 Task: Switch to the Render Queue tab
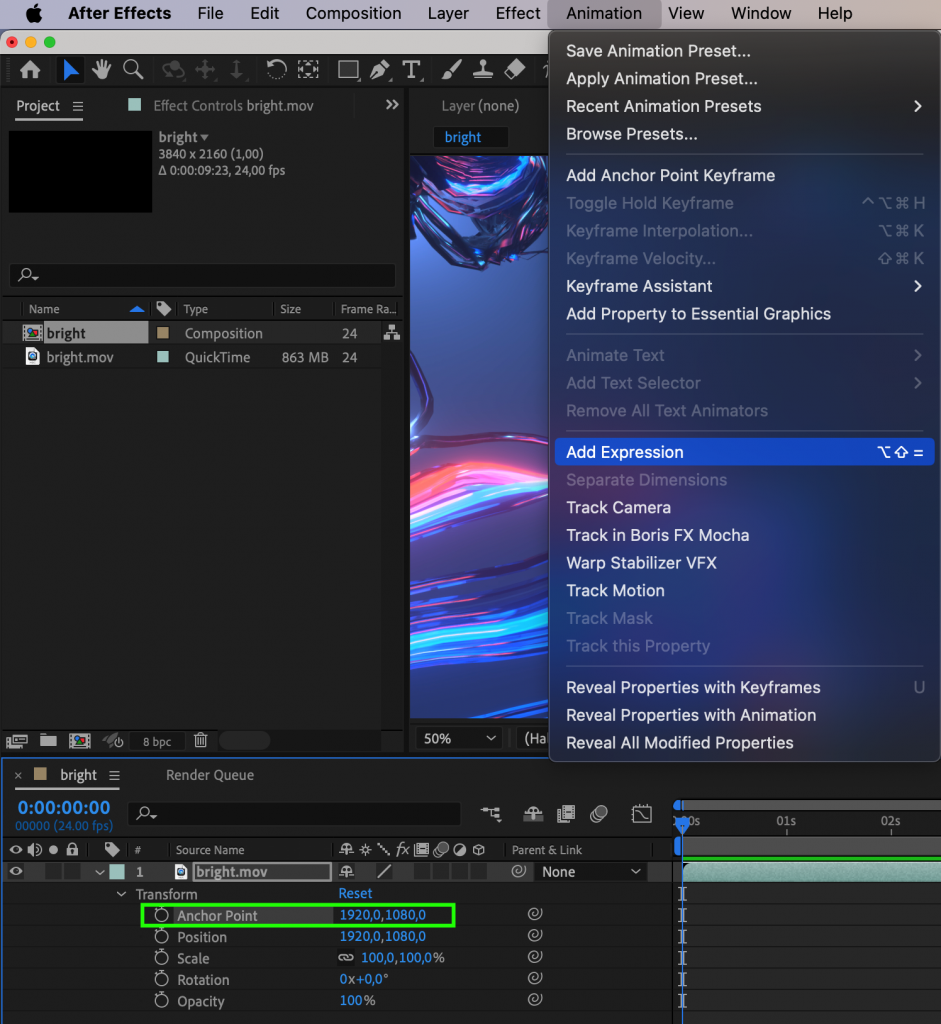pyautogui.click(x=210, y=774)
